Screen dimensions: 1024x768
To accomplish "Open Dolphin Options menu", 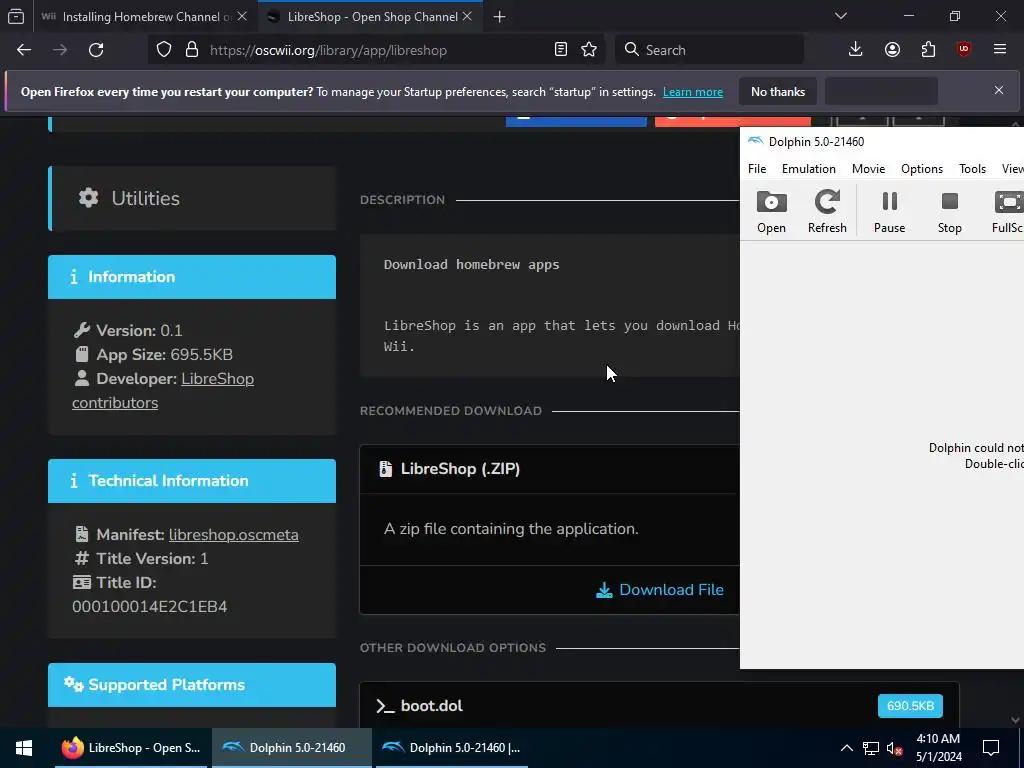I will click(921, 168).
